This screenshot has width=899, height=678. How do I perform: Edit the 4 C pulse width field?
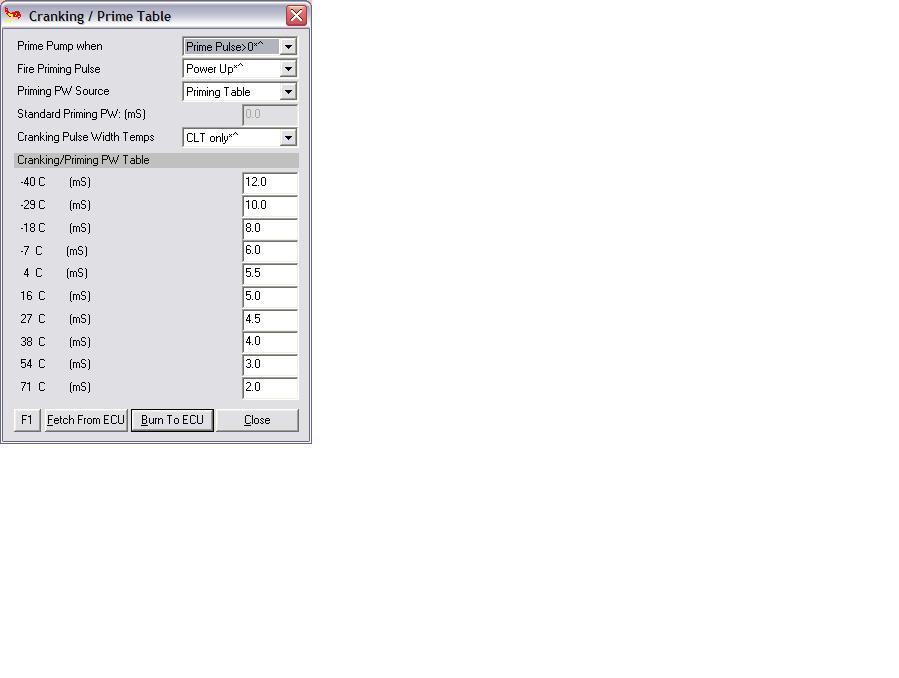coord(270,274)
